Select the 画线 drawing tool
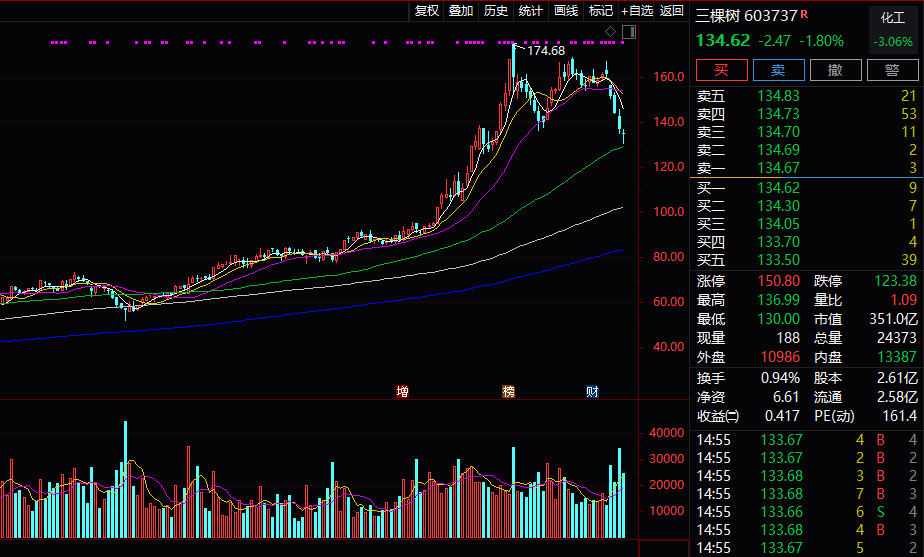The width and height of the screenshot is (924, 557). click(566, 11)
